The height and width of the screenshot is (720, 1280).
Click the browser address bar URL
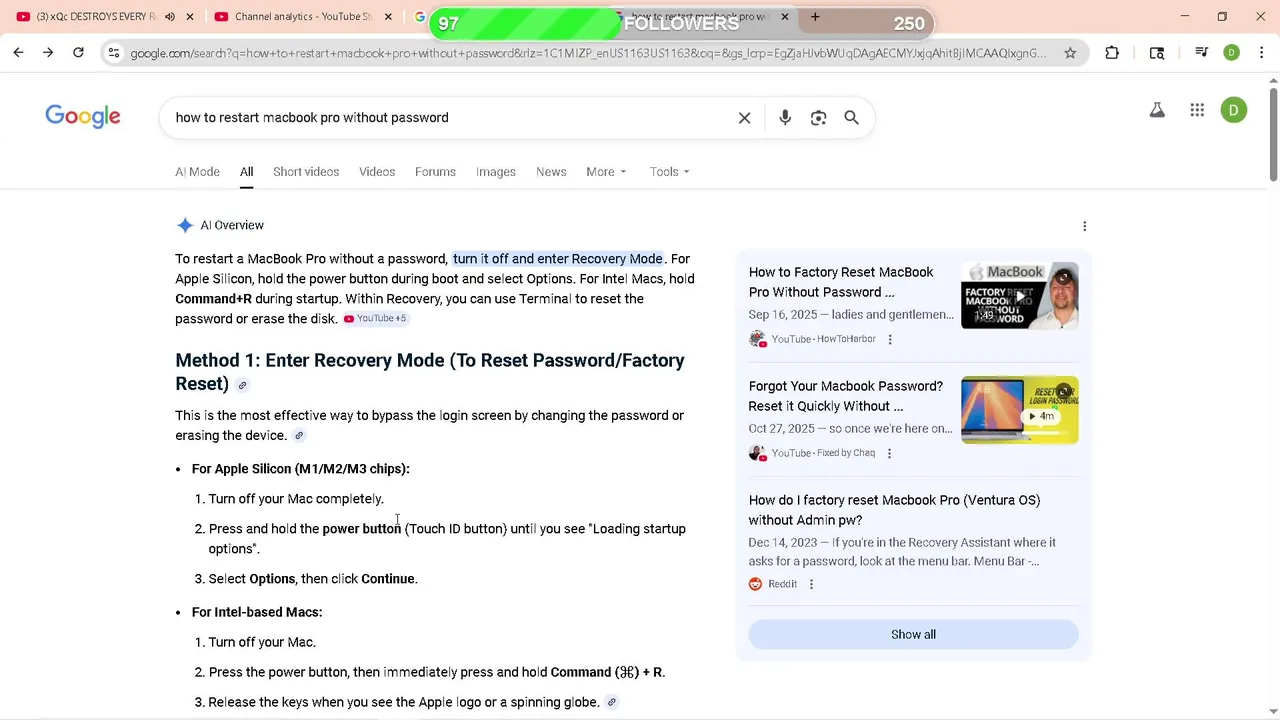tap(588, 53)
